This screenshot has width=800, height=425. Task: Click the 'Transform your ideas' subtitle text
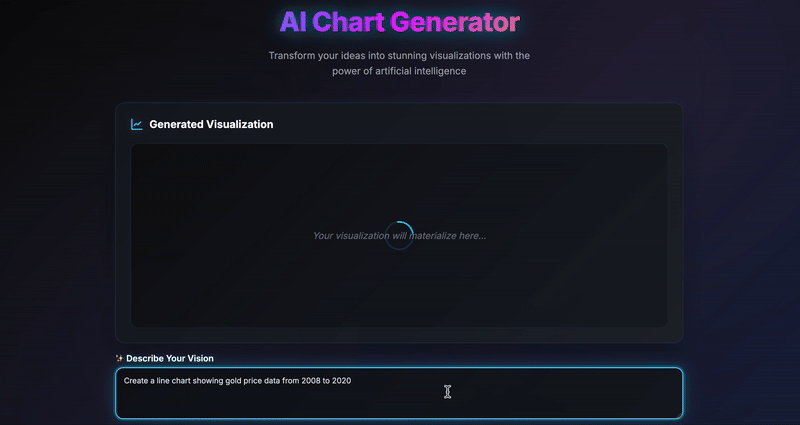[399, 56]
